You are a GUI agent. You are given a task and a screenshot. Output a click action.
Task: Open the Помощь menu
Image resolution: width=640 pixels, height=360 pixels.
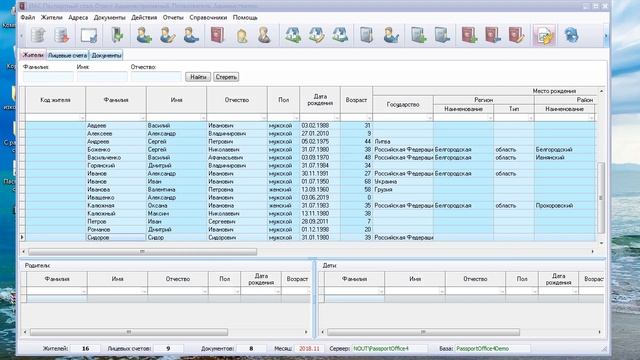point(245,18)
